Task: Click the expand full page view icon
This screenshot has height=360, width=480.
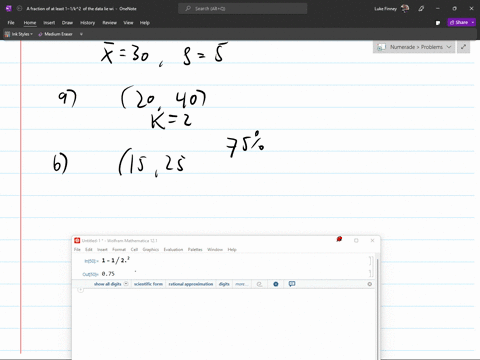Action: pos(463,47)
